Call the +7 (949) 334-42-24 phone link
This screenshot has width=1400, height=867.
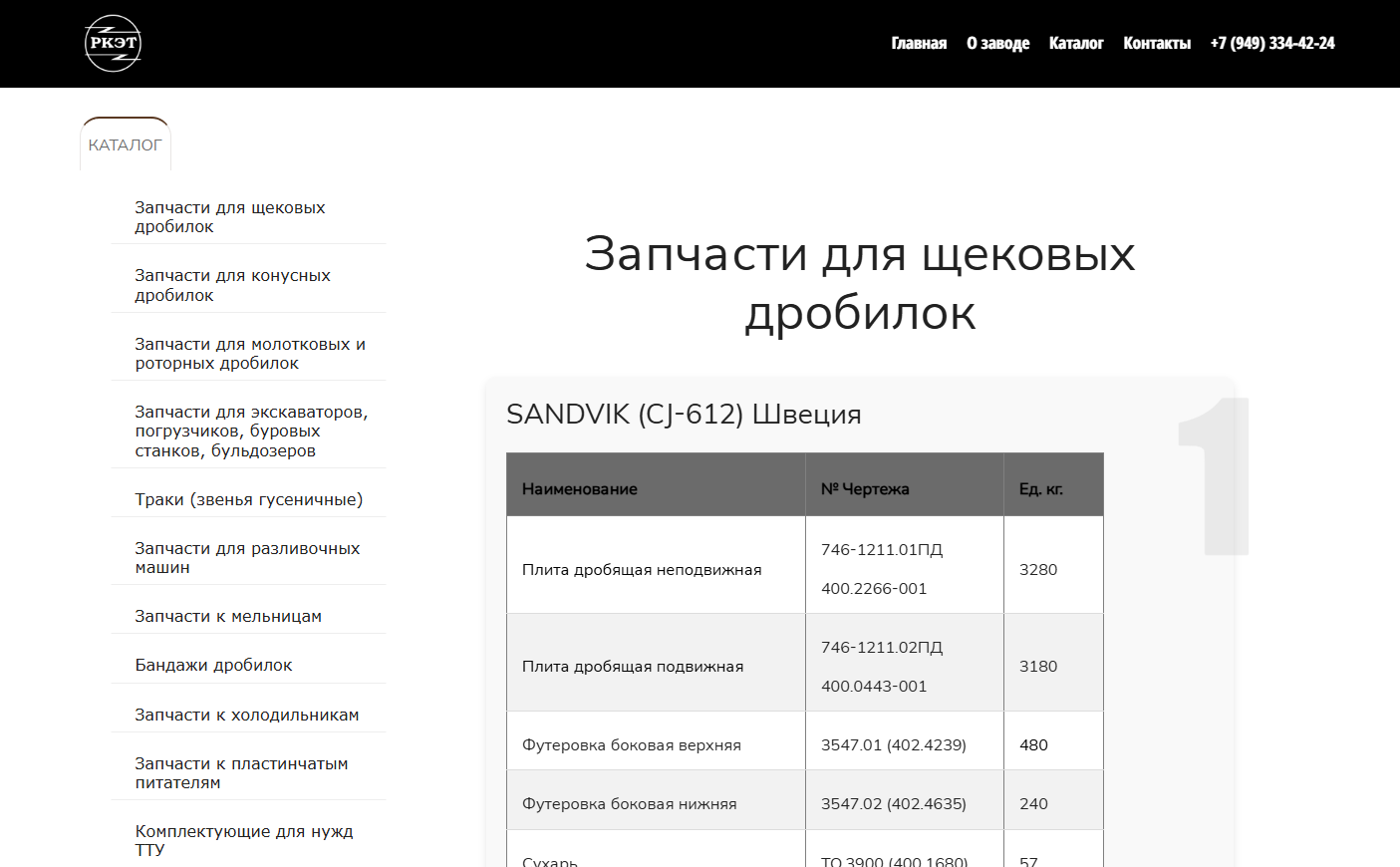pyautogui.click(x=1272, y=44)
